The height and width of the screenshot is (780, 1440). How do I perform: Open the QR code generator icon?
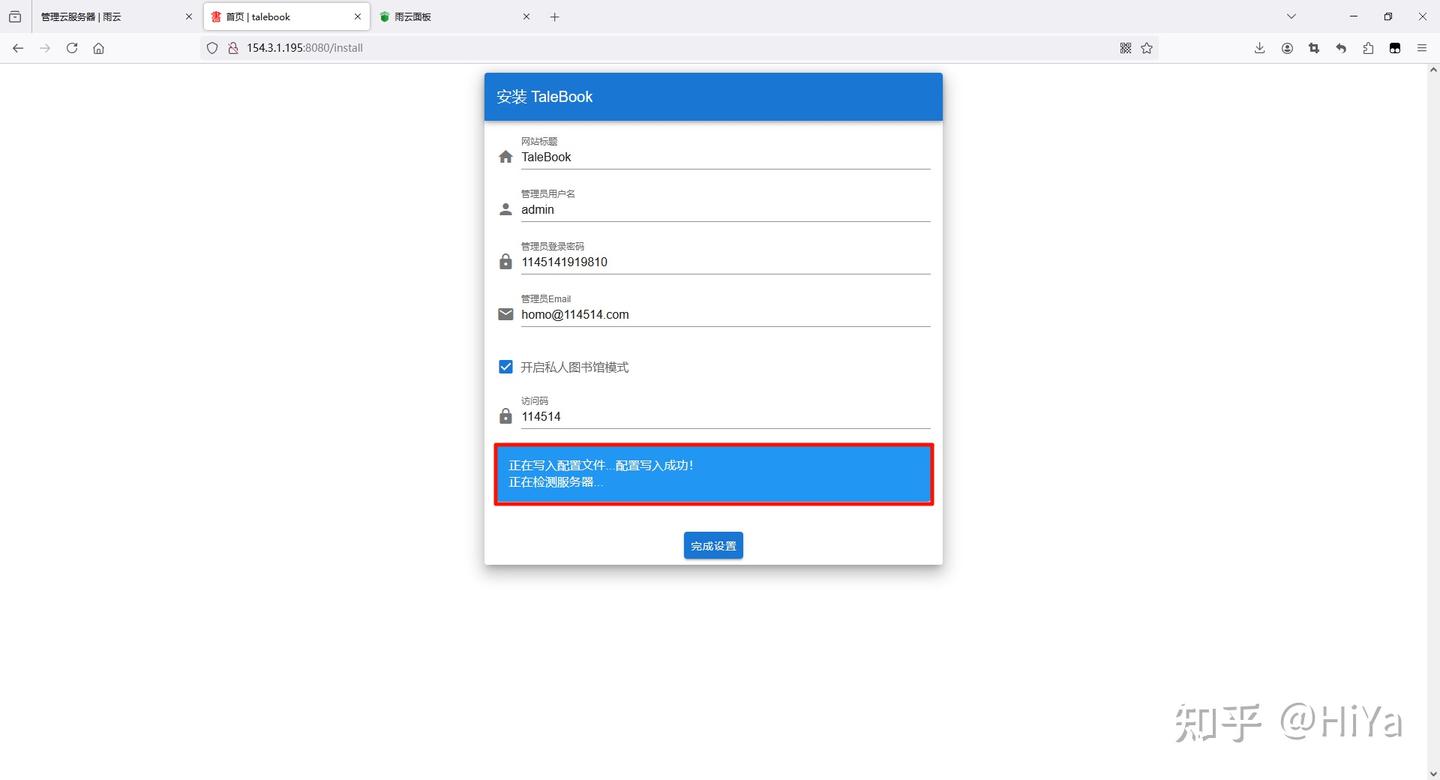tap(1125, 48)
